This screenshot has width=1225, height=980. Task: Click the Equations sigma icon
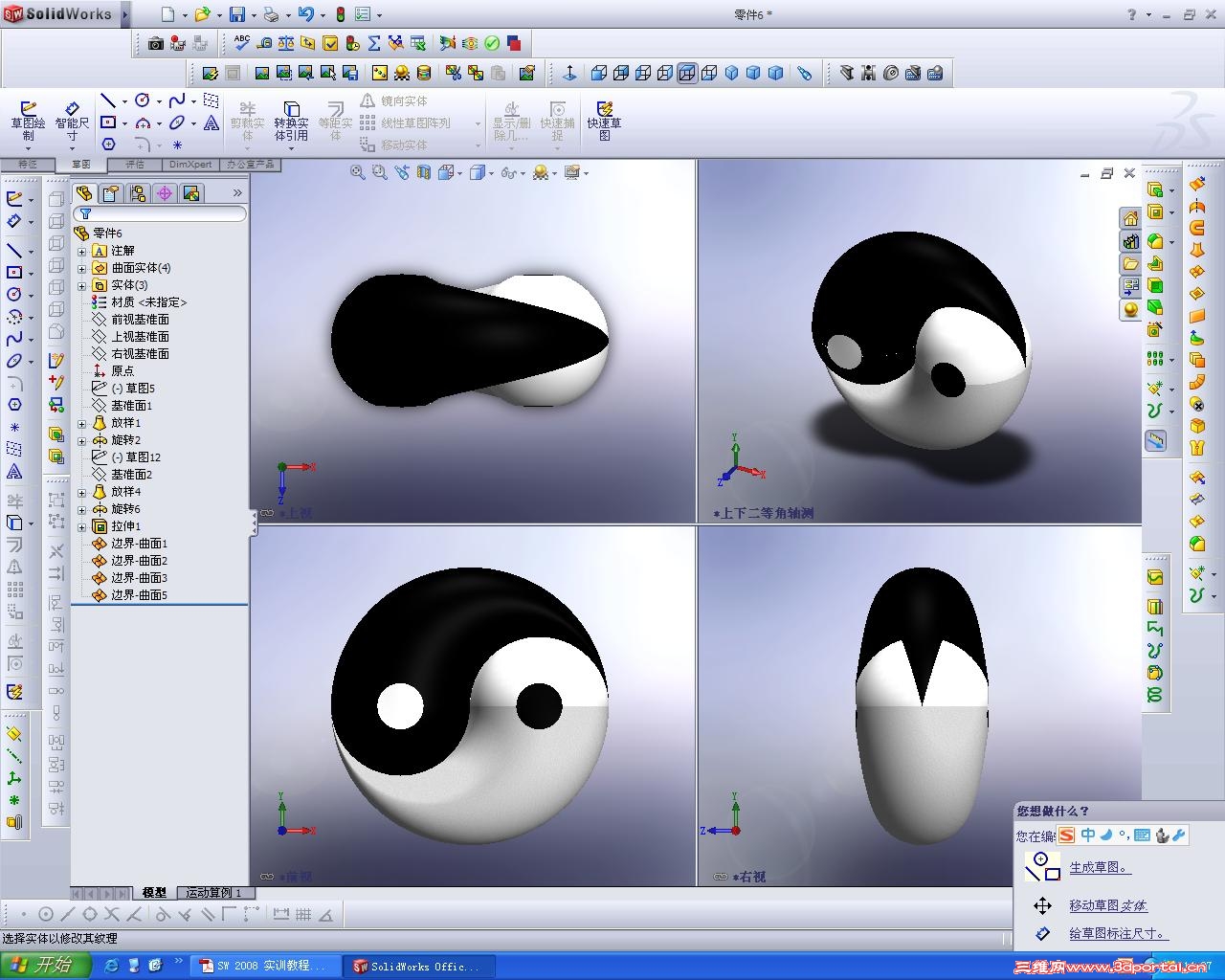point(374,43)
